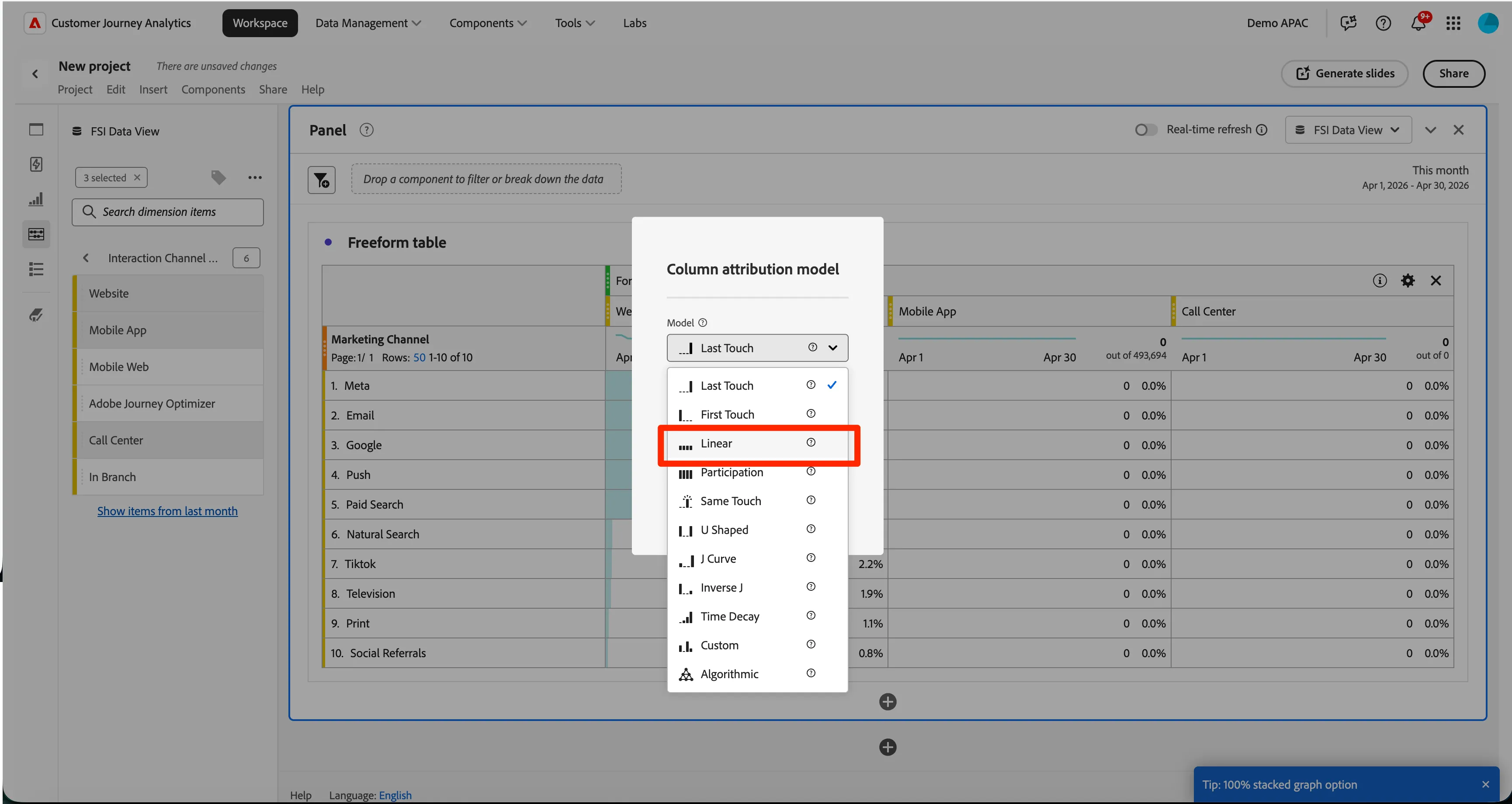This screenshot has height=804, width=1512.
Task: Select the Panels icon in left rail
Action: (x=36, y=129)
